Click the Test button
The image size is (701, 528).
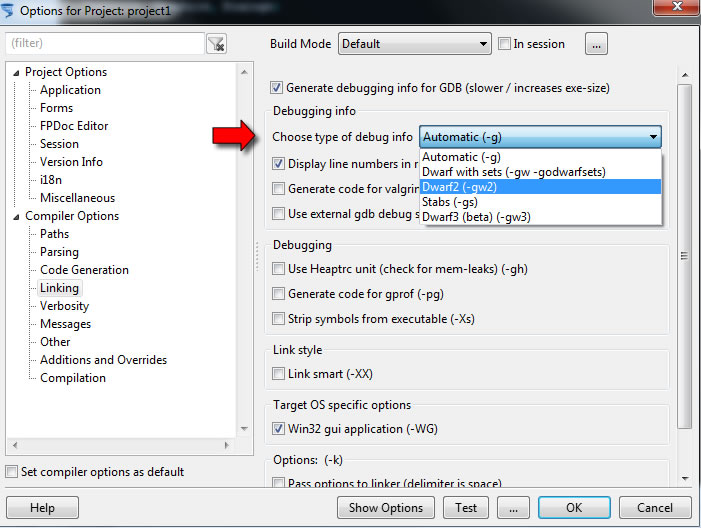click(x=466, y=507)
